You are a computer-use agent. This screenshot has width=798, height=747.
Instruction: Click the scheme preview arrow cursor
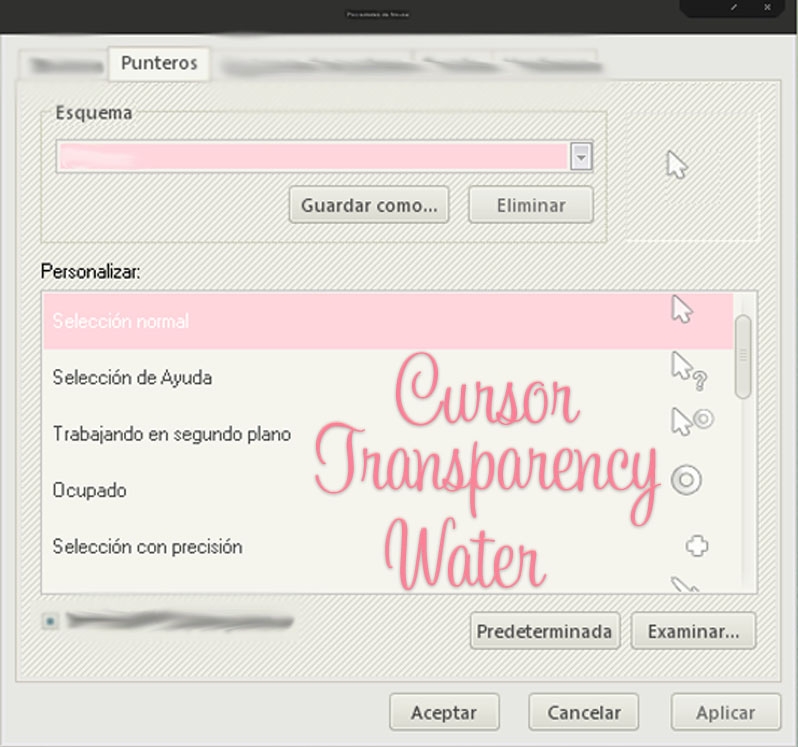tap(676, 164)
